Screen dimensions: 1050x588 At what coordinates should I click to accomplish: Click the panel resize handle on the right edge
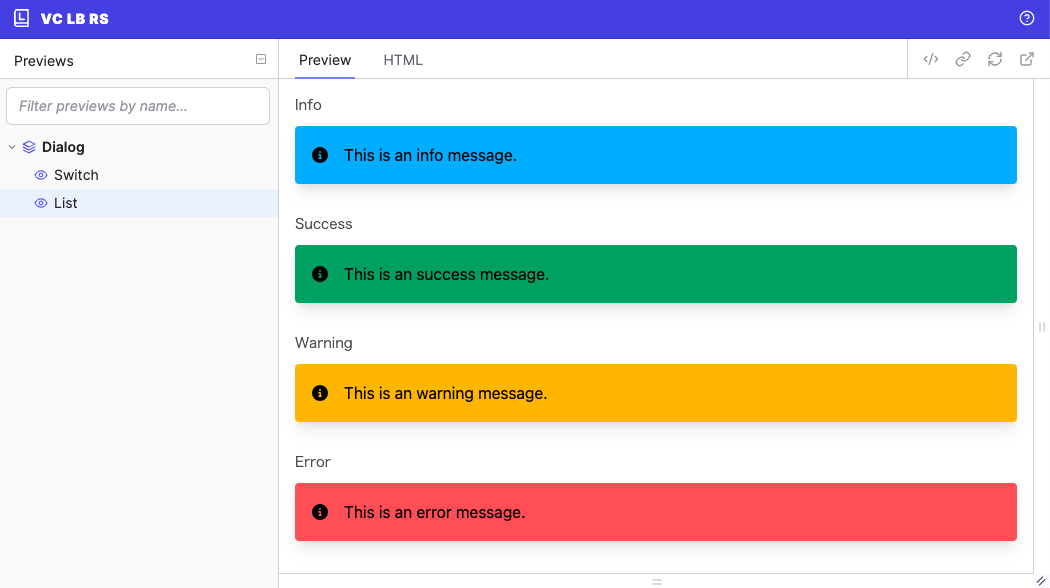pos(1041,327)
